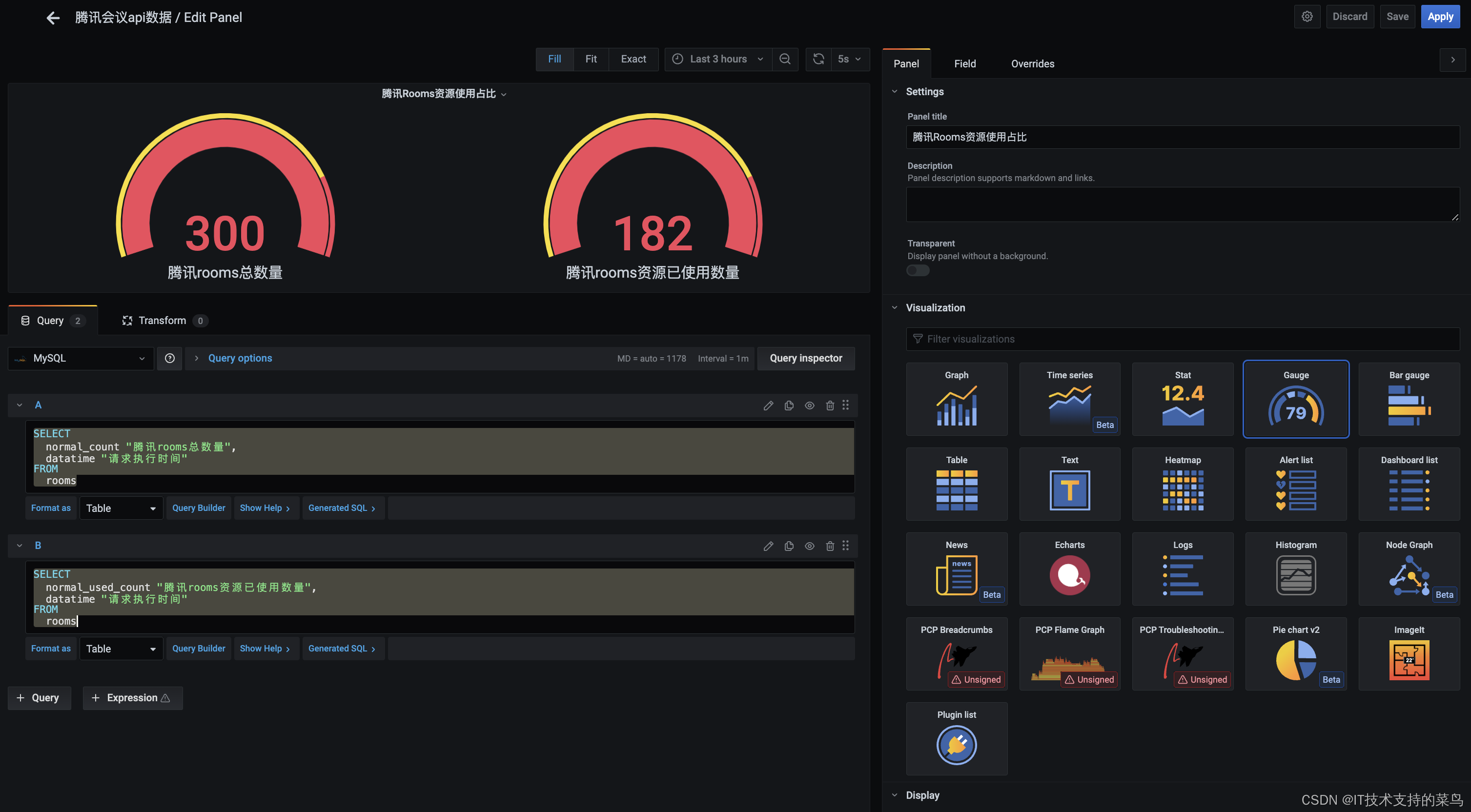Select Time series visualization
The width and height of the screenshot is (1471, 812).
click(x=1069, y=399)
